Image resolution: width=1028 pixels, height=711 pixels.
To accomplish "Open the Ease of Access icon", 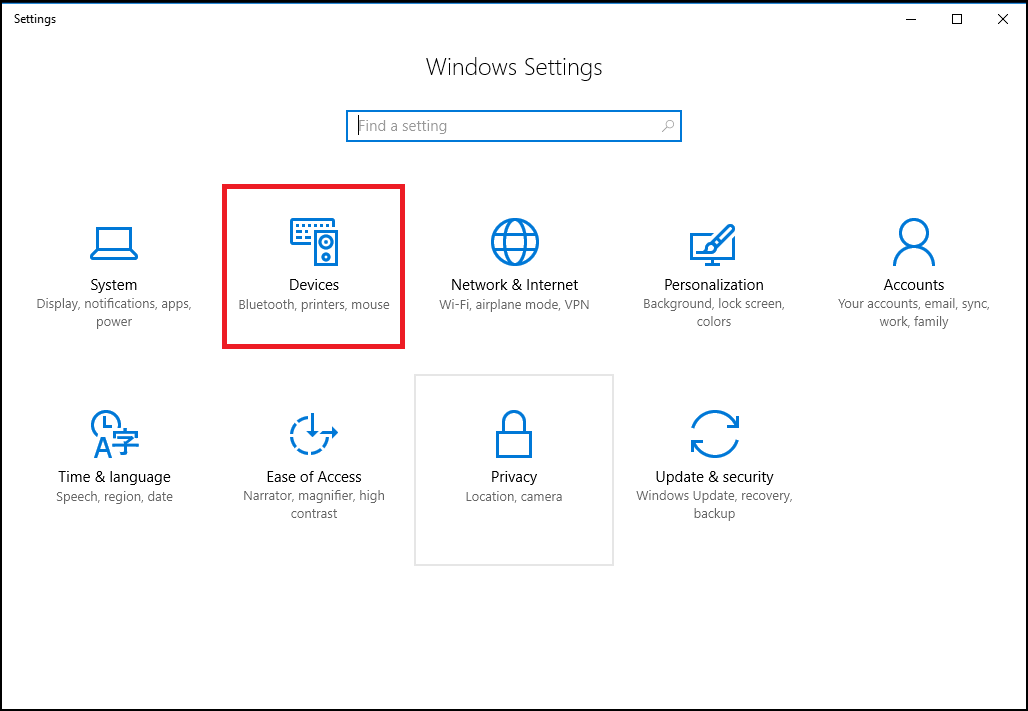I will [313, 434].
